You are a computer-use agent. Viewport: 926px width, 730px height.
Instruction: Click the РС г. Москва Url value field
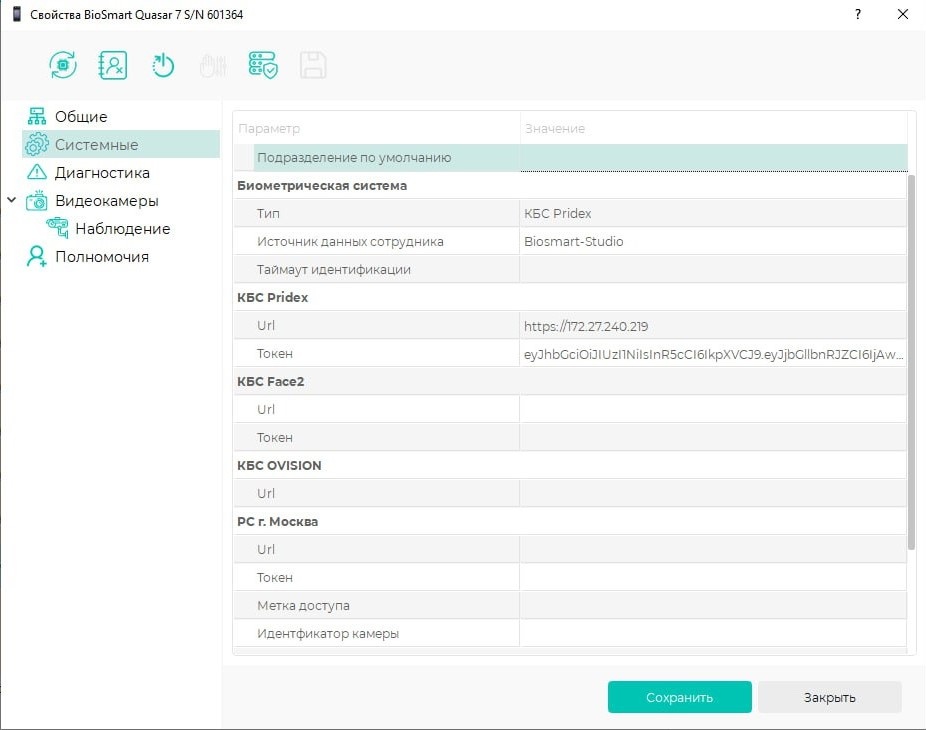[x=713, y=549]
